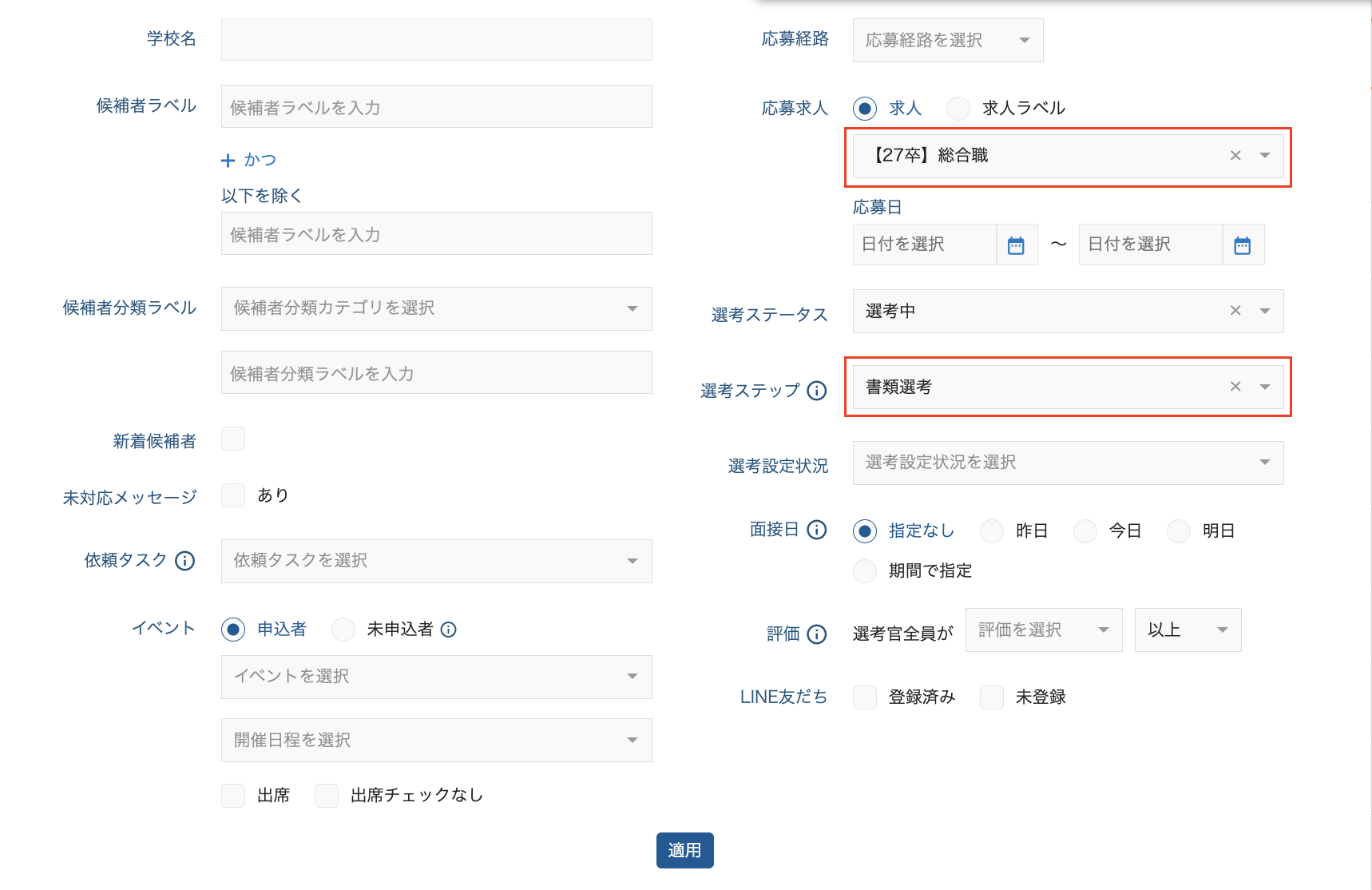
Task: Click the + かつ add condition link
Action: click(249, 160)
